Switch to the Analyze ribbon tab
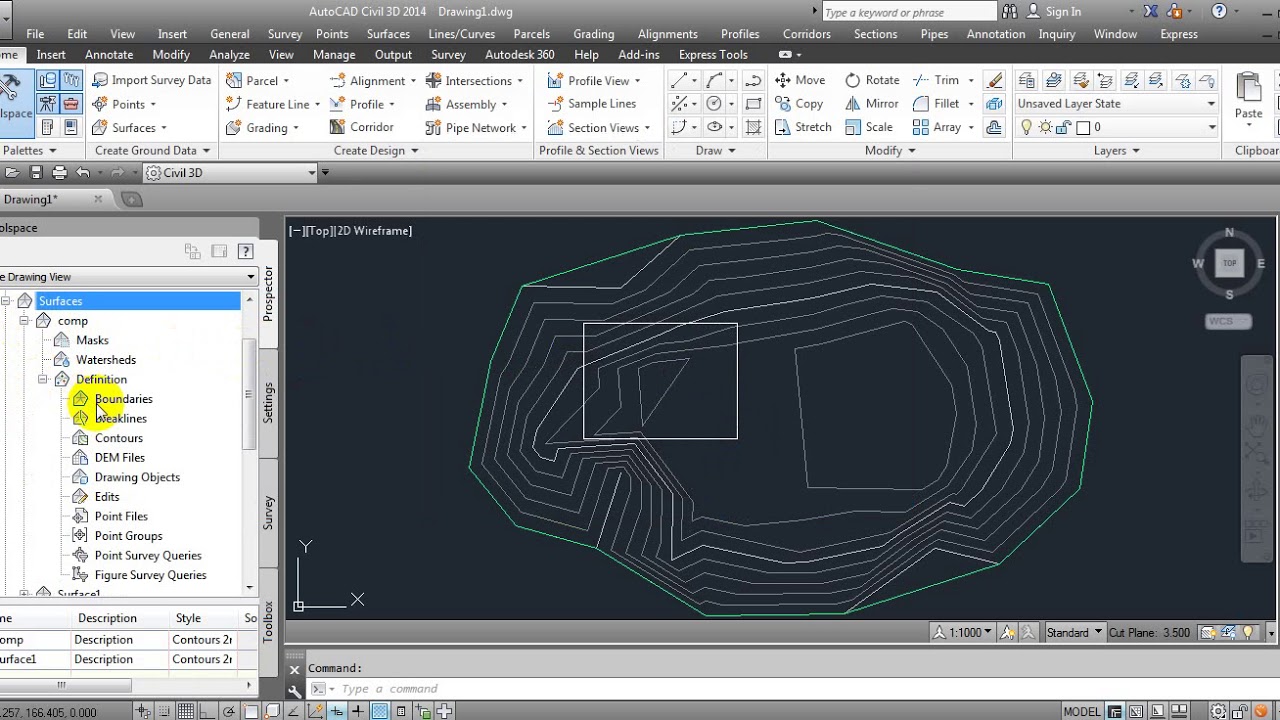This screenshot has height=720, width=1280. click(x=229, y=55)
